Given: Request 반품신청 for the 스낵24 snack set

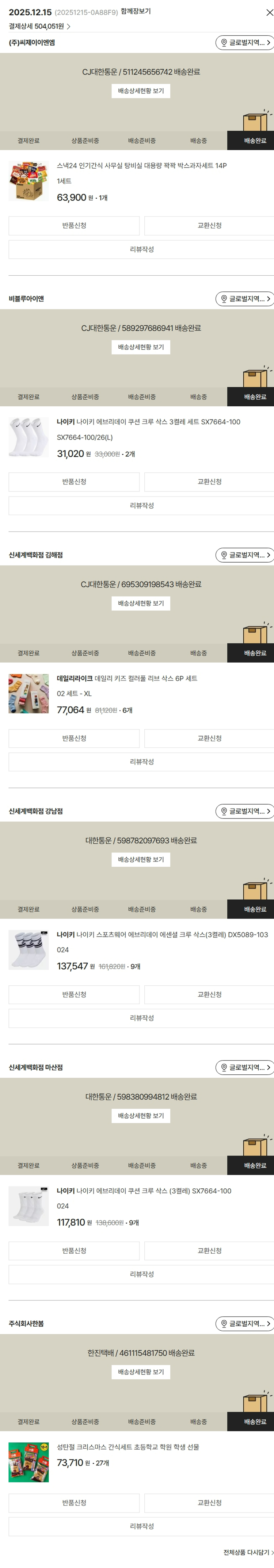Looking at the screenshot, I should tap(74, 226).
